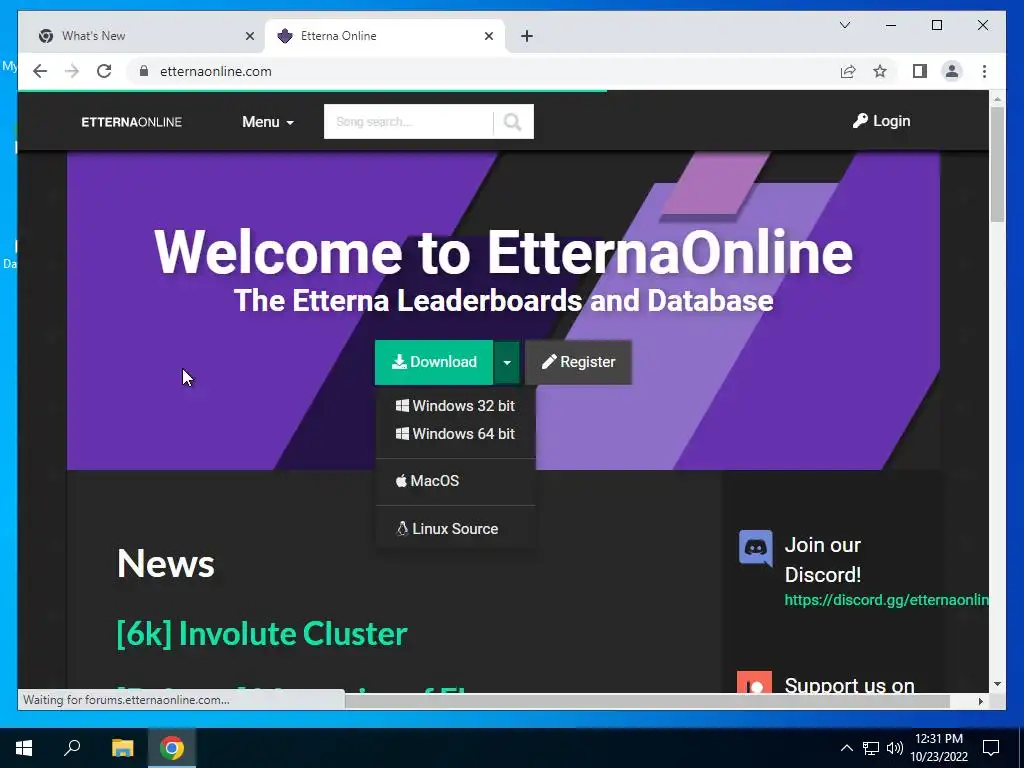Click the ETTERNAONLINE site logo
The height and width of the screenshot is (768, 1024).
point(131,122)
